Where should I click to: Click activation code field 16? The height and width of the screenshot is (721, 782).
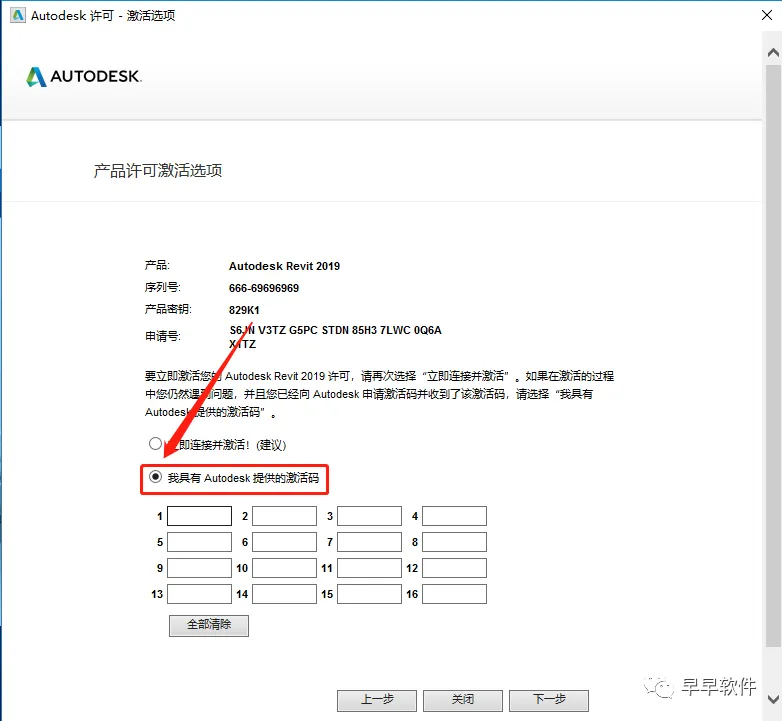454,594
